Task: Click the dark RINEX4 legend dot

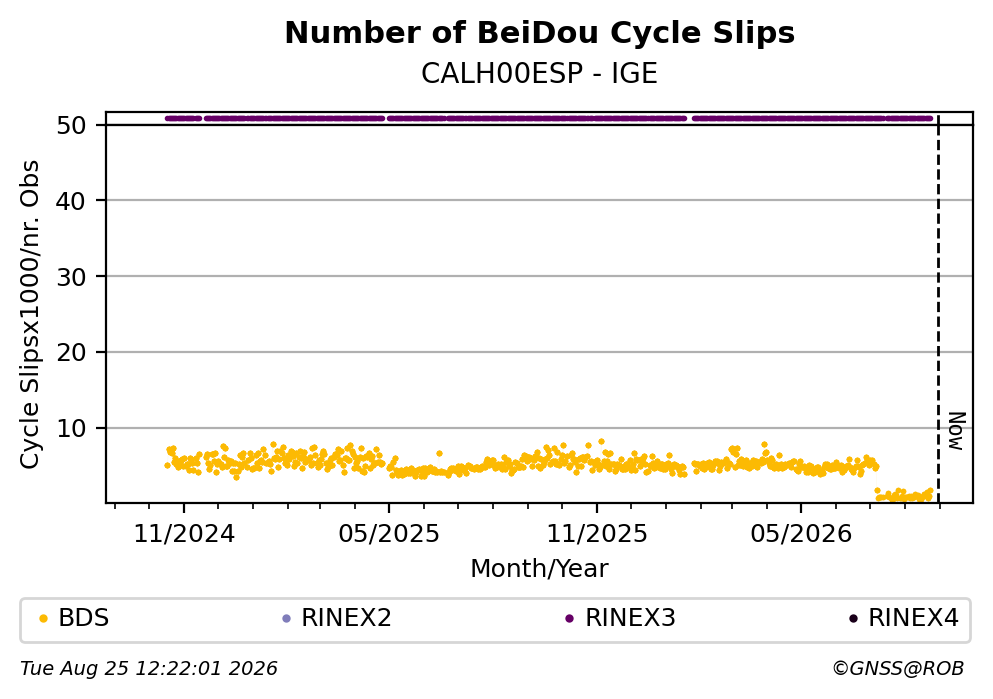Action: [853, 619]
